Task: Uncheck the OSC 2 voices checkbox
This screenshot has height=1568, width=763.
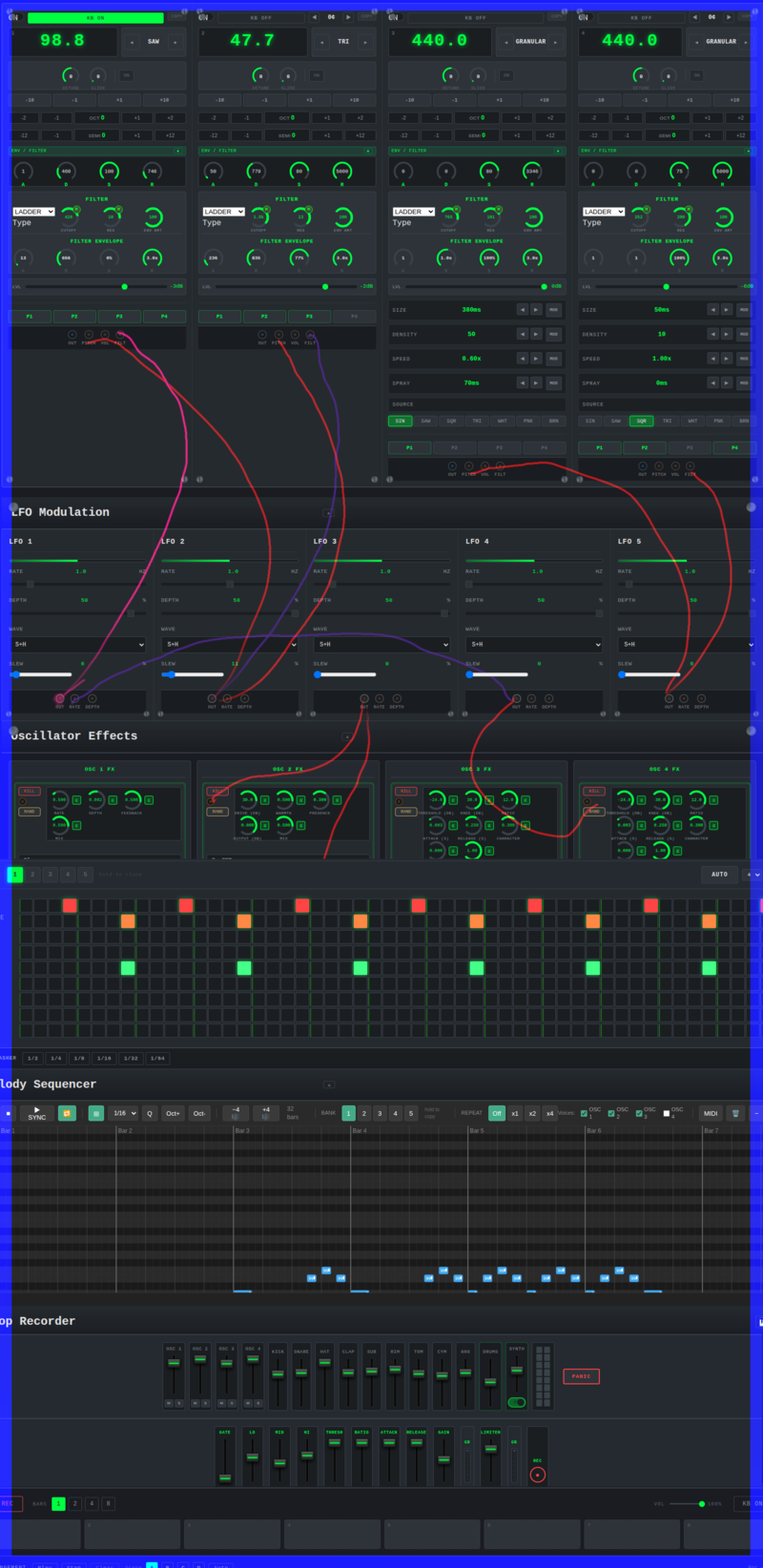Action: tap(611, 1113)
